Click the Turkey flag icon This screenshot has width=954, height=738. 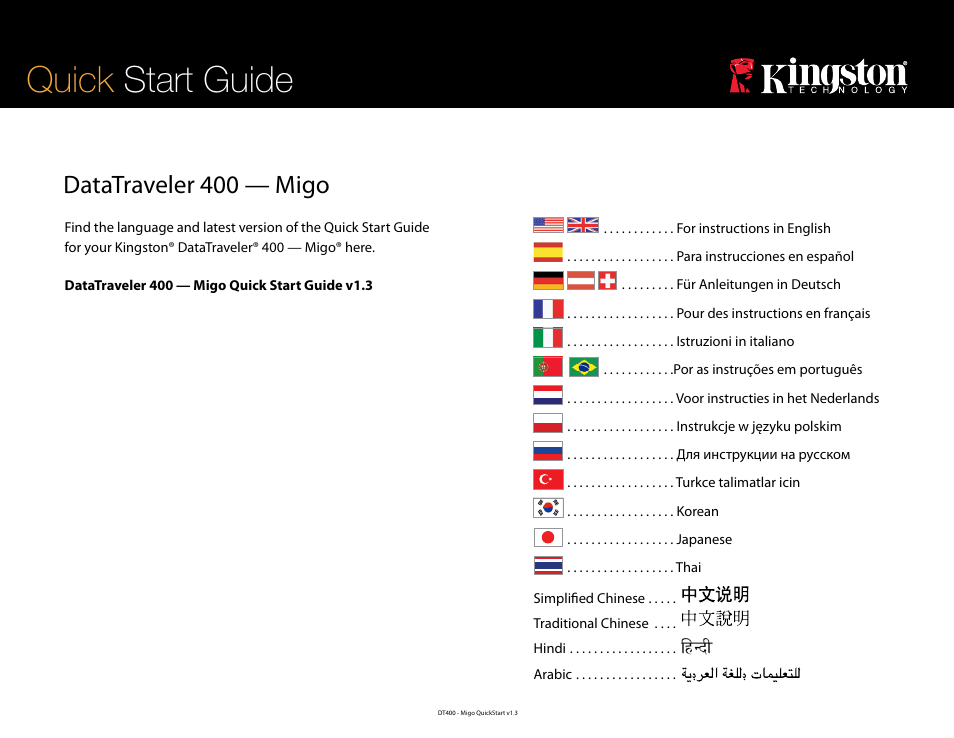548,479
